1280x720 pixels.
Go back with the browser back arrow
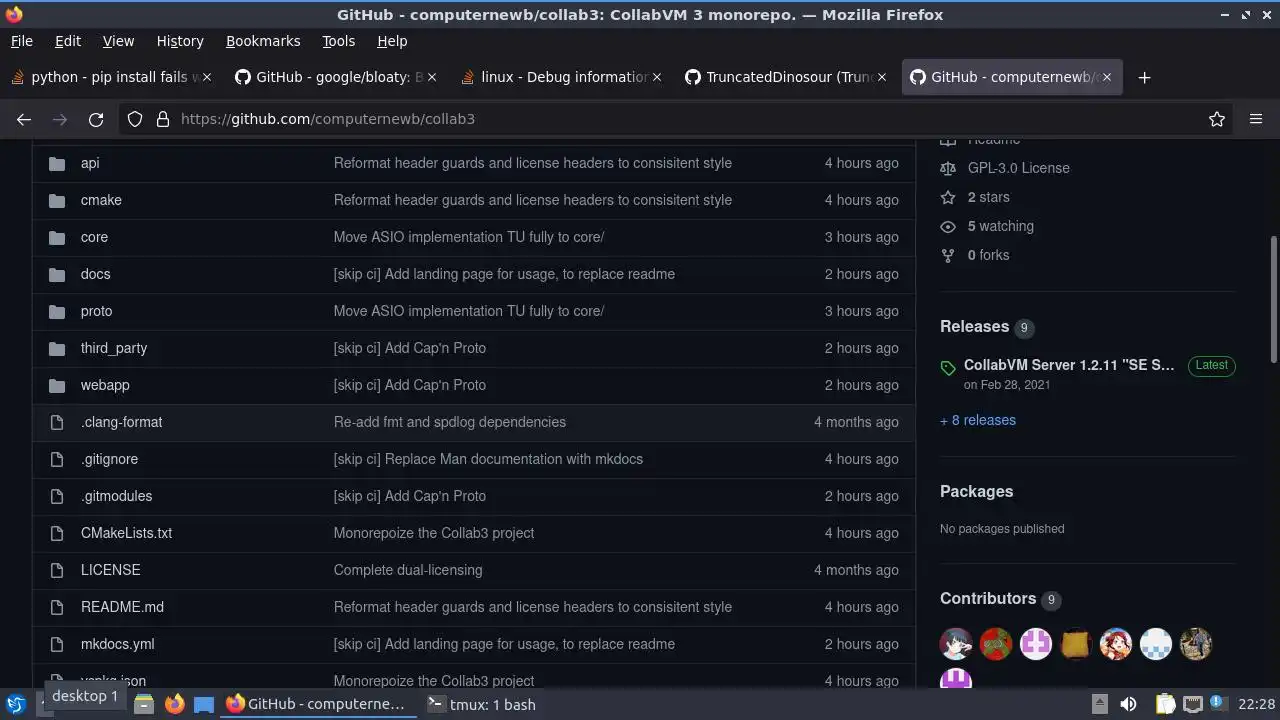point(24,119)
